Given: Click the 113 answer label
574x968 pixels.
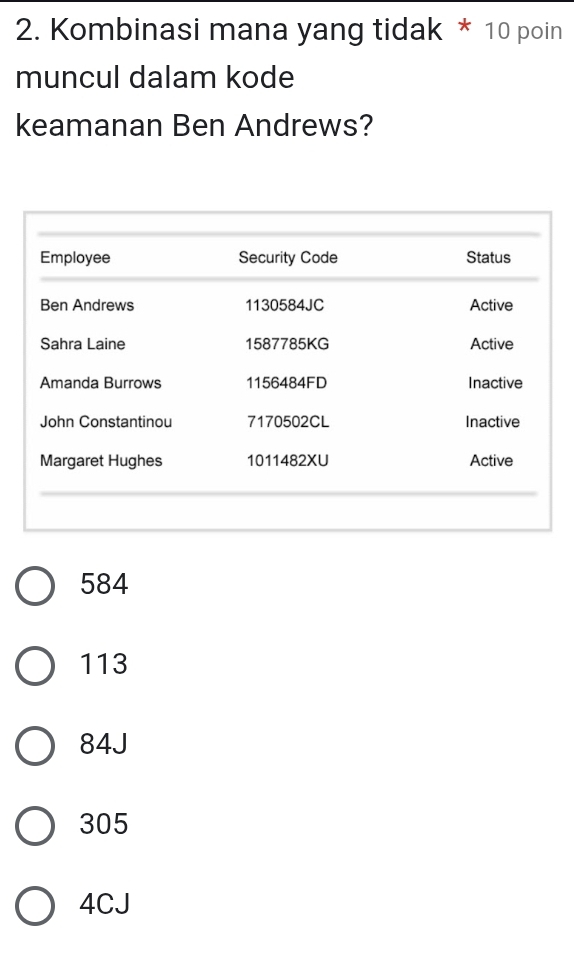Looking at the screenshot, I should [x=104, y=664].
